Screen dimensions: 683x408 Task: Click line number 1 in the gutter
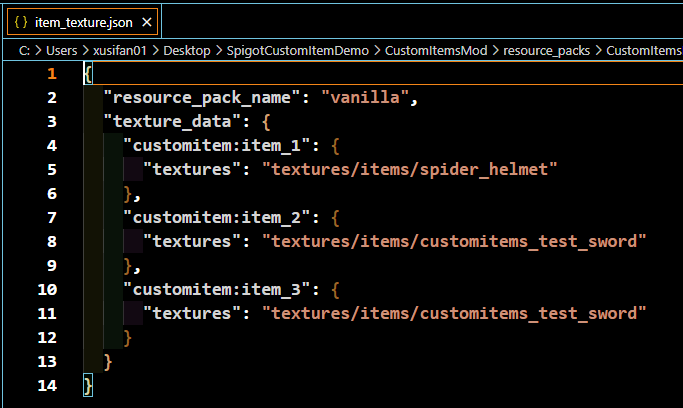point(52,74)
